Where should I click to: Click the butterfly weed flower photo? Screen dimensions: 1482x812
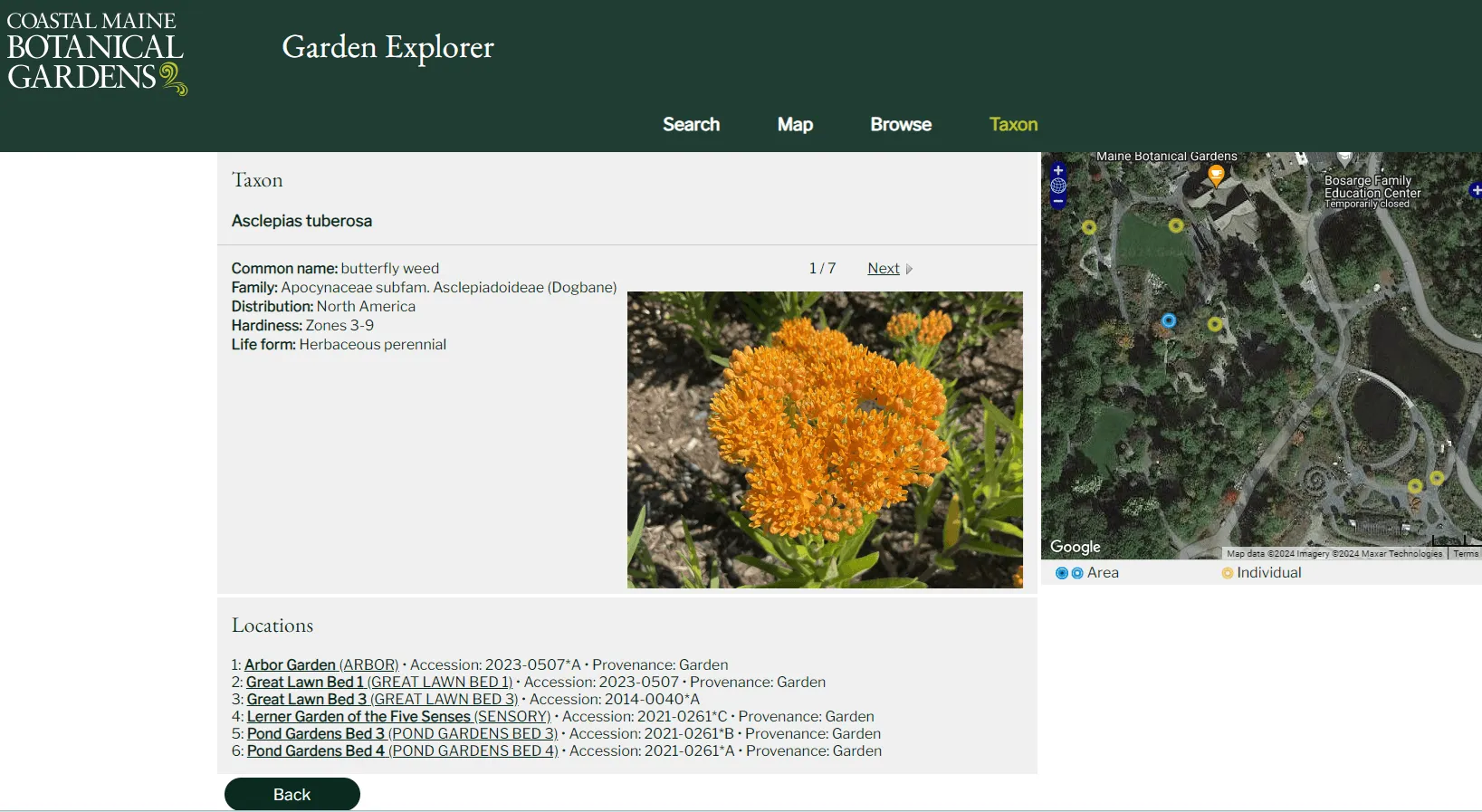coord(825,440)
